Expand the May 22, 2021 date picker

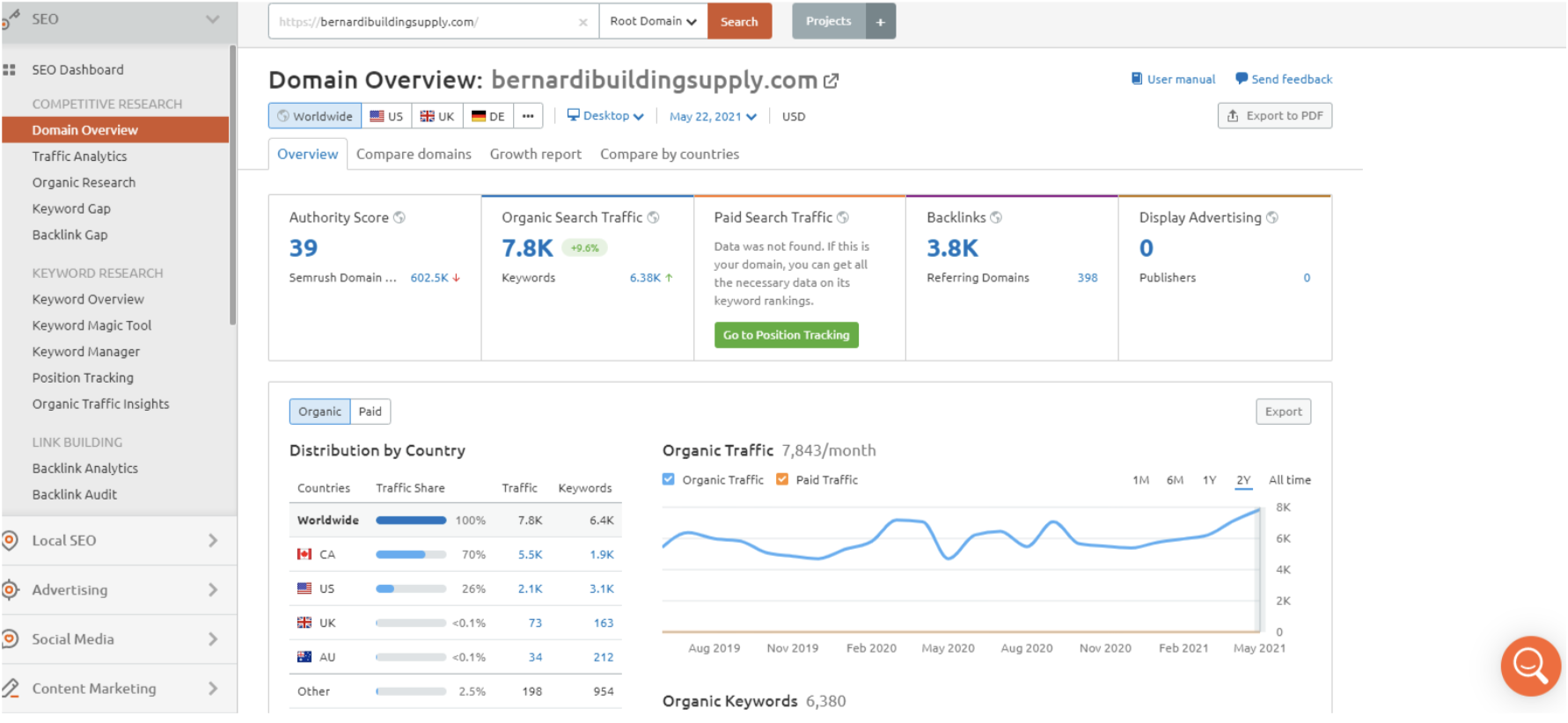coord(712,117)
